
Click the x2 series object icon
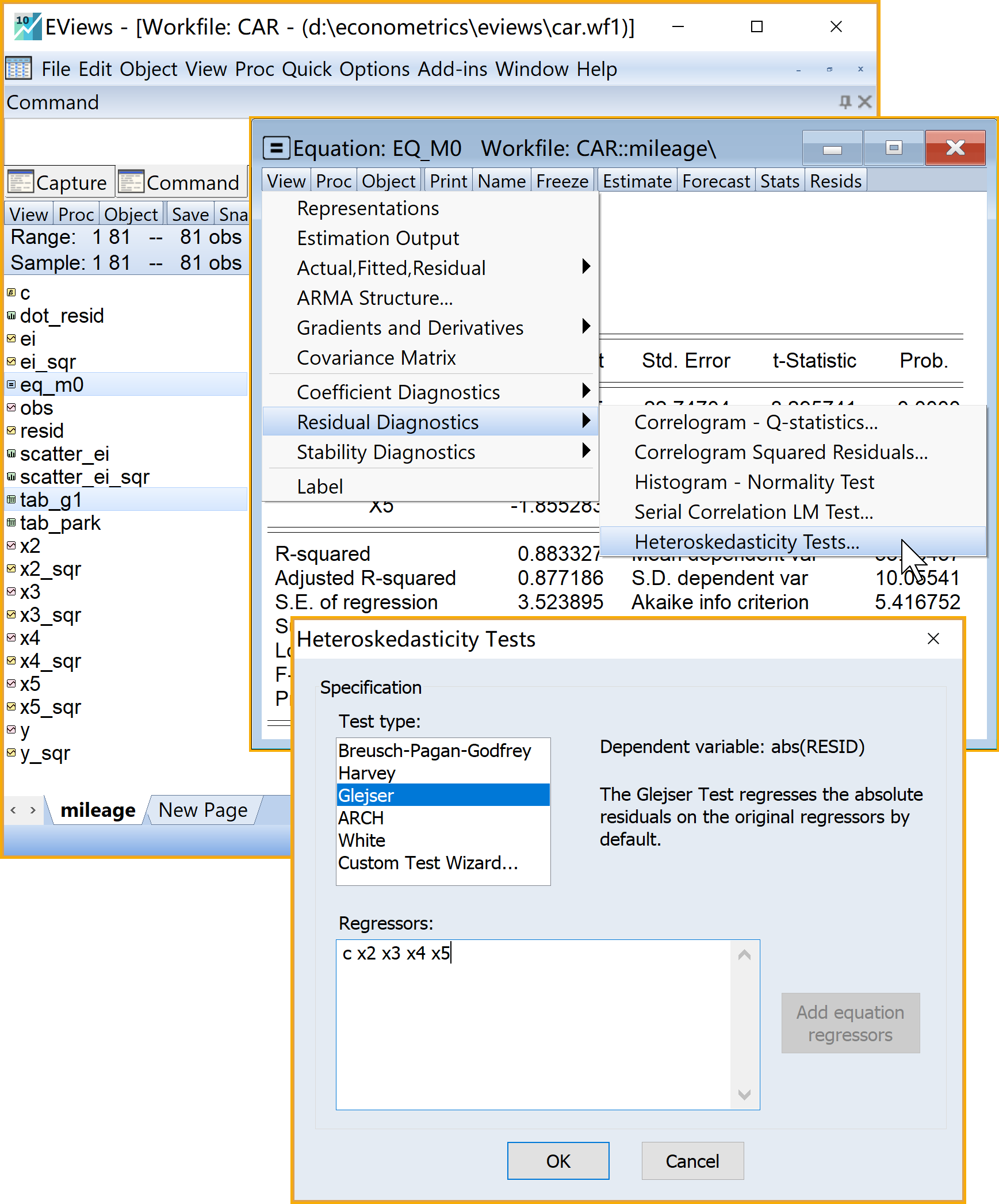(x=11, y=545)
